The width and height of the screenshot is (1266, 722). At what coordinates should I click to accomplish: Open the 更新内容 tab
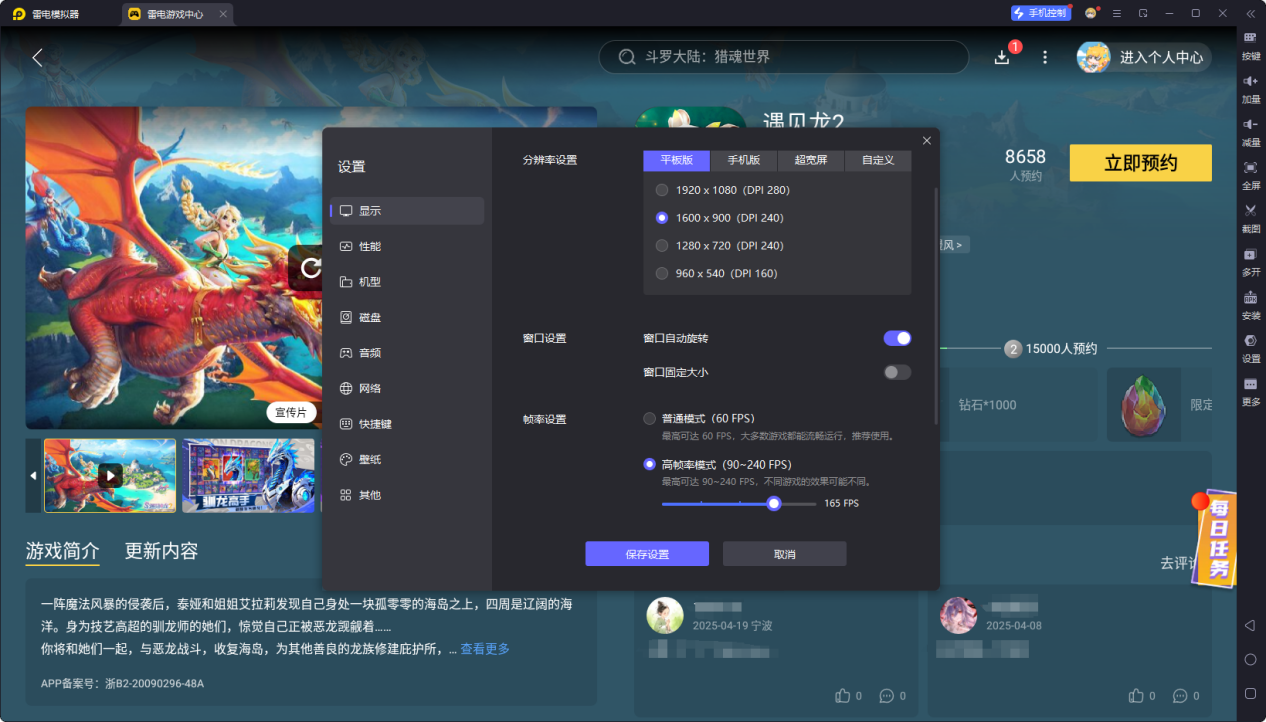click(x=161, y=551)
